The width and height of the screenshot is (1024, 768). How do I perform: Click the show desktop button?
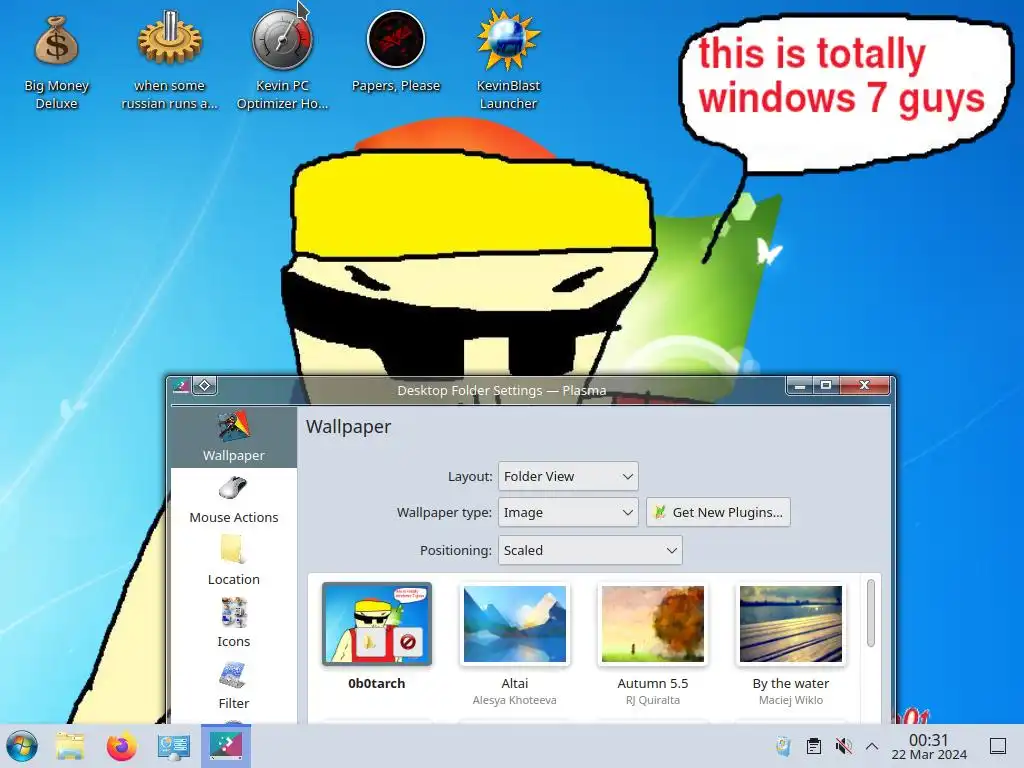(x=998, y=746)
